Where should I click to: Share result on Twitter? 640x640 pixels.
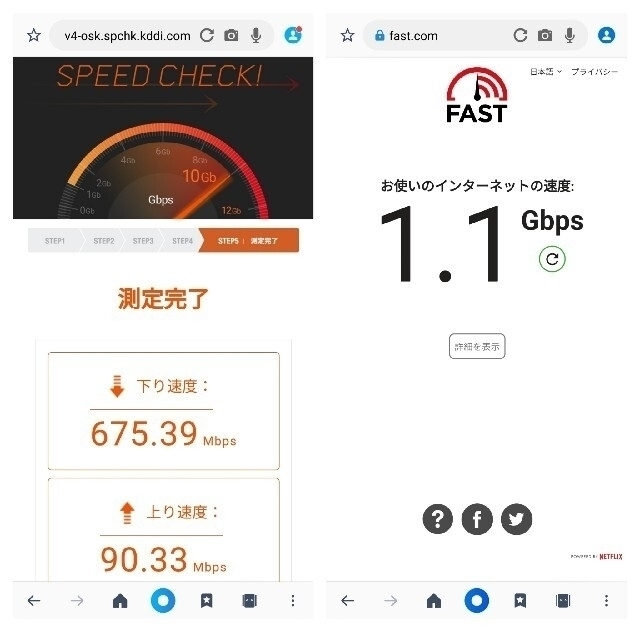click(x=516, y=519)
